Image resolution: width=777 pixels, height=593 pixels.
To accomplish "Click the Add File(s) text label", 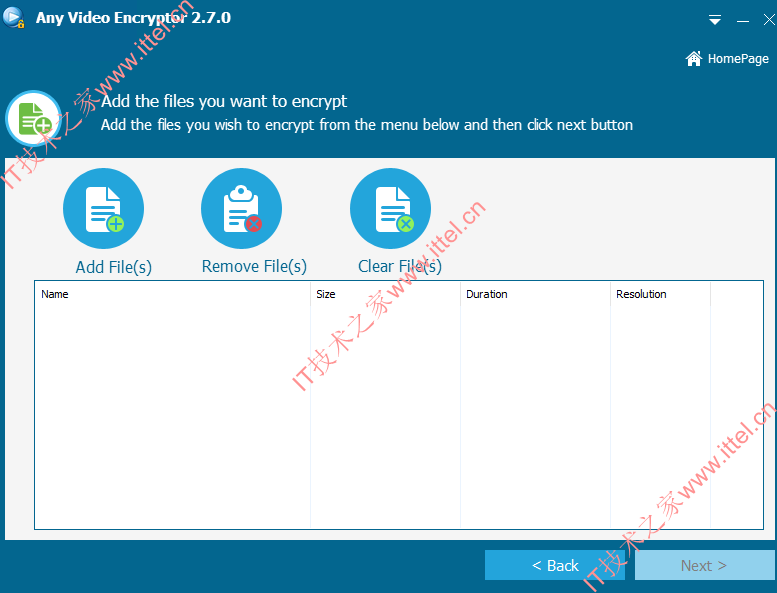I will point(113,267).
